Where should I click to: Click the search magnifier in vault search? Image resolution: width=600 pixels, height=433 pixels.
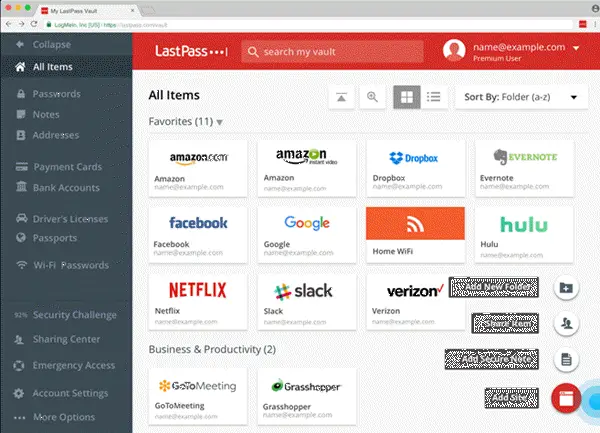253,52
